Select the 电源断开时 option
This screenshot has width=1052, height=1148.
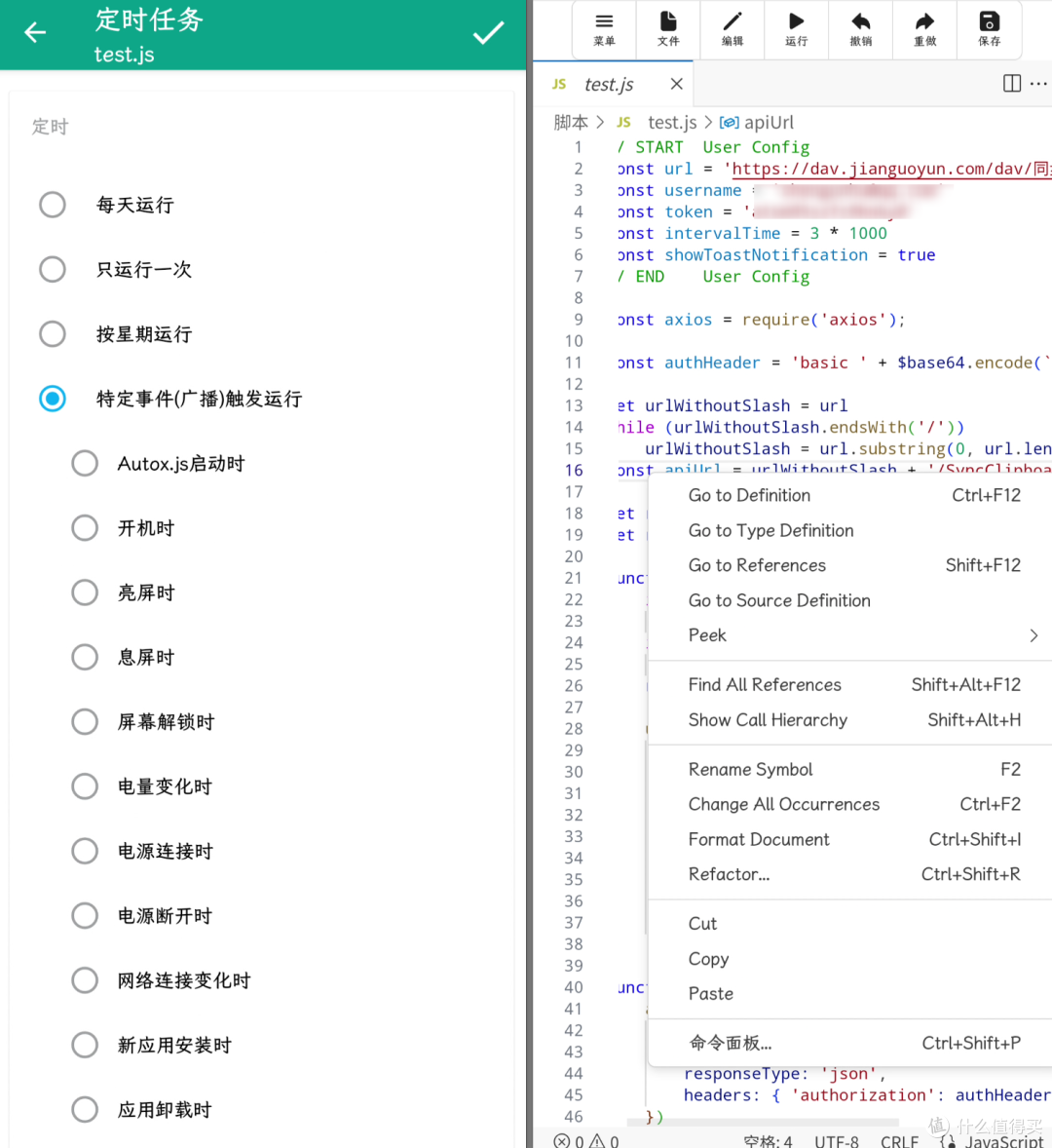[85, 915]
